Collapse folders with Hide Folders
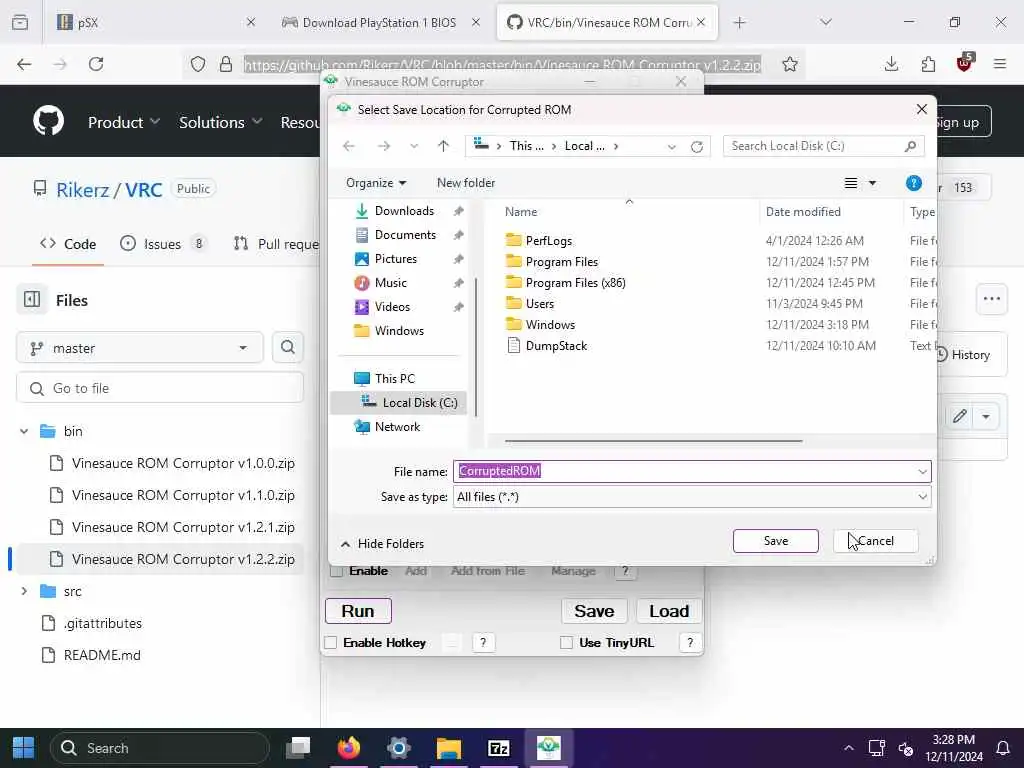1024x768 pixels. [383, 543]
